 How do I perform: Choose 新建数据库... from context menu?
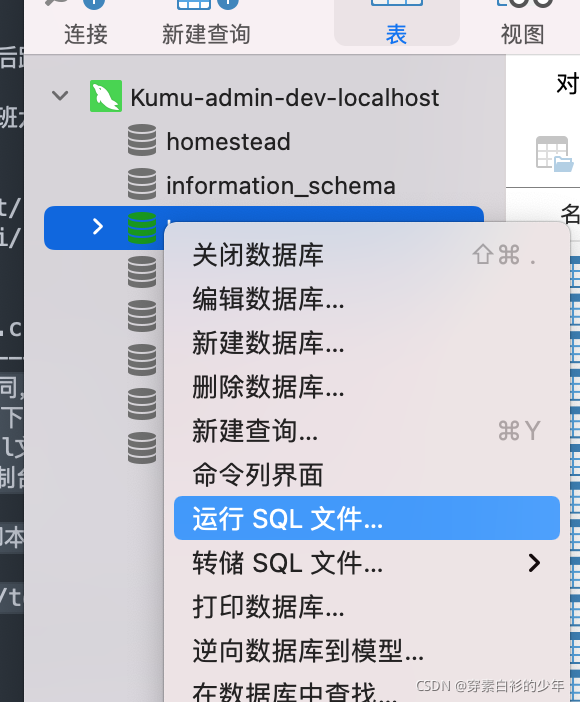pos(367,342)
